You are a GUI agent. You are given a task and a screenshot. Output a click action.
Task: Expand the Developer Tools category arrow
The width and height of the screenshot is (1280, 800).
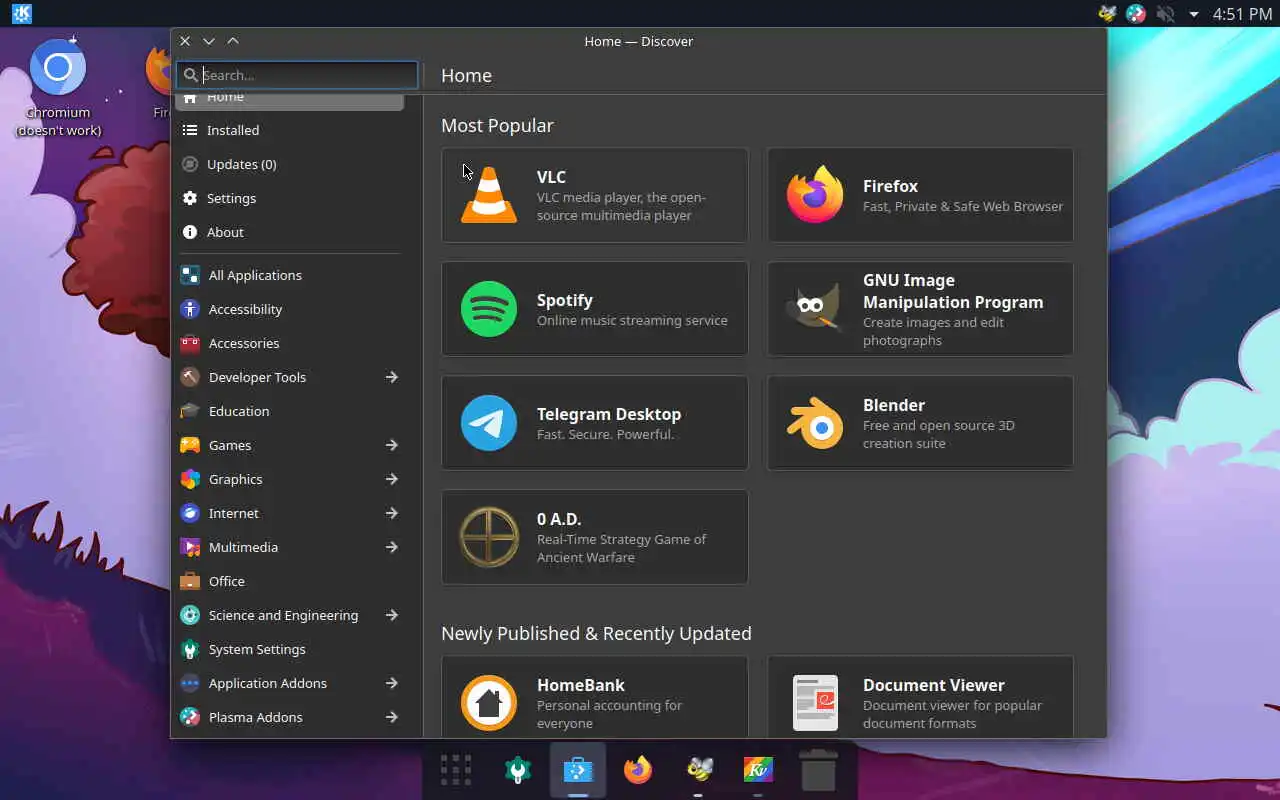392,377
